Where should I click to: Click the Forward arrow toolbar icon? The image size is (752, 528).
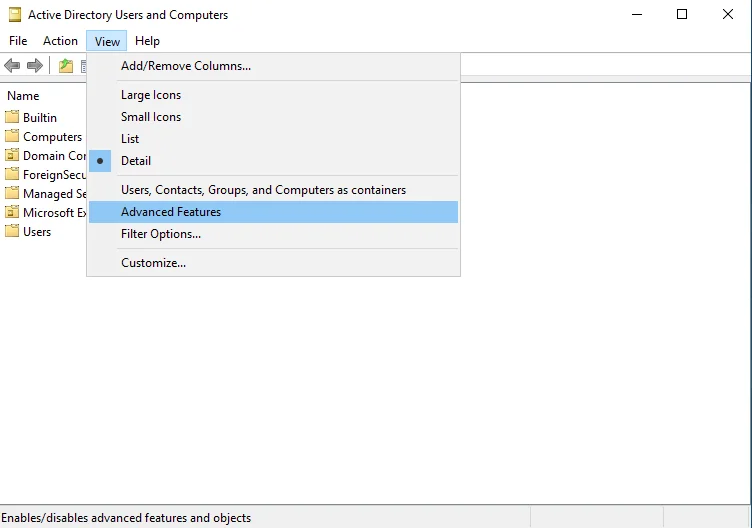pos(35,65)
